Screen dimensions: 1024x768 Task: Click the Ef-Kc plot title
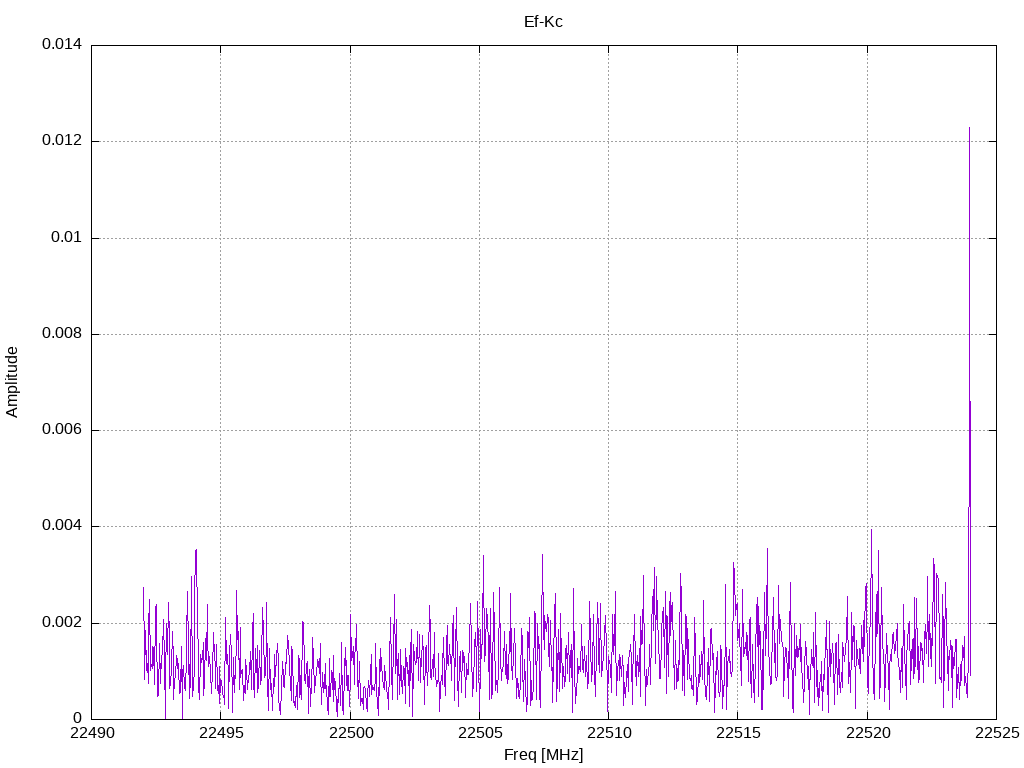[543, 22]
